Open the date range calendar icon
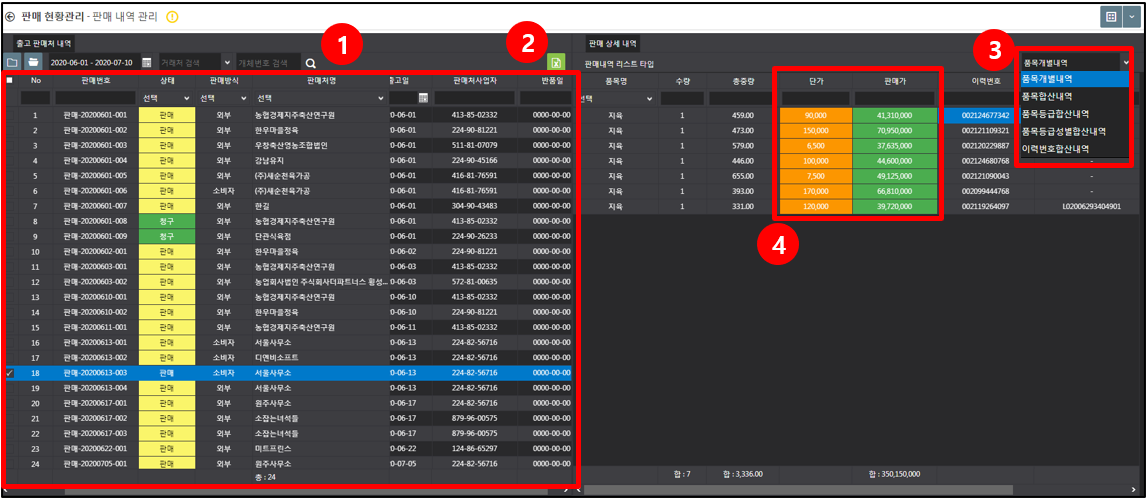Image resolution: width=1147 pixels, height=500 pixels. (146, 63)
